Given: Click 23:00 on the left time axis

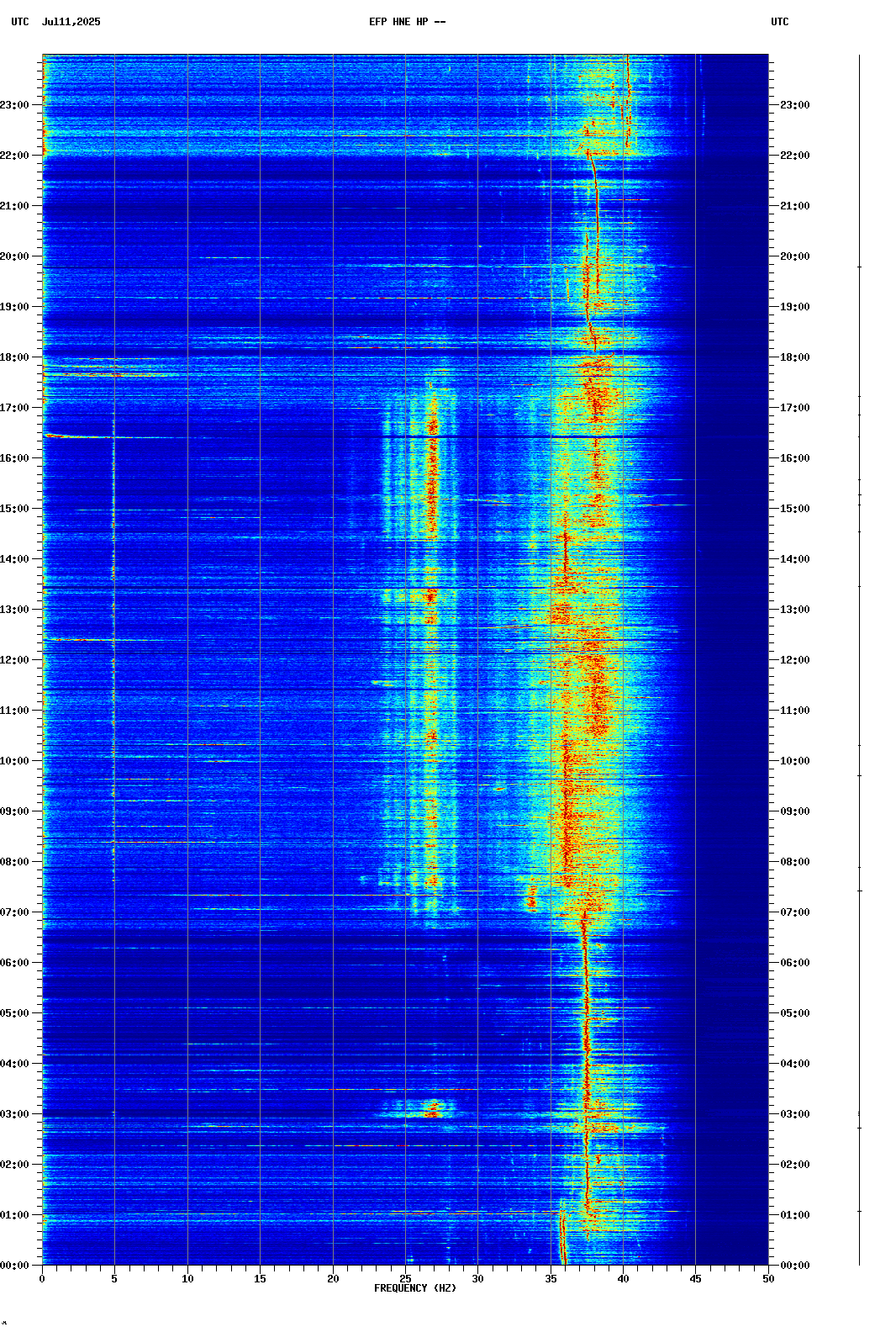Looking at the screenshot, I should pyautogui.click(x=15, y=105).
